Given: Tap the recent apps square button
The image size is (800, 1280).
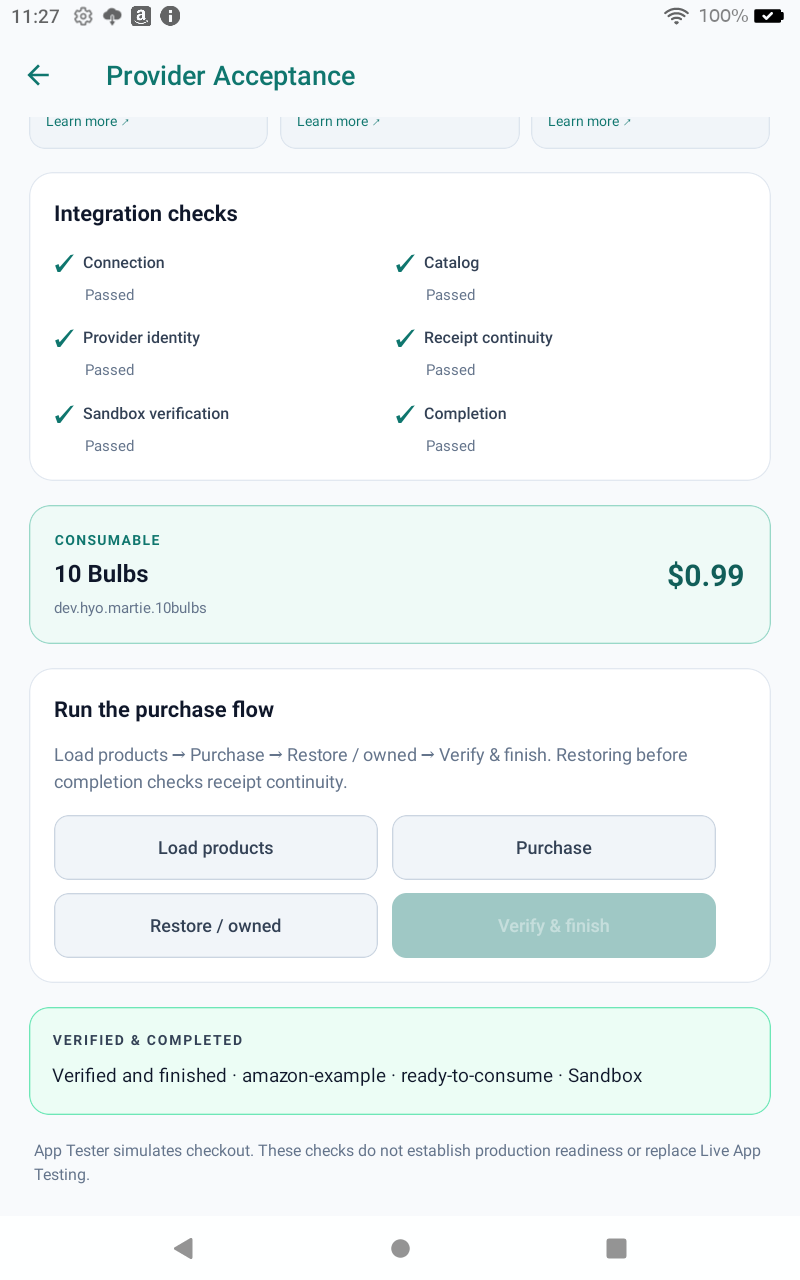Looking at the screenshot, I should pos(617,1248).
